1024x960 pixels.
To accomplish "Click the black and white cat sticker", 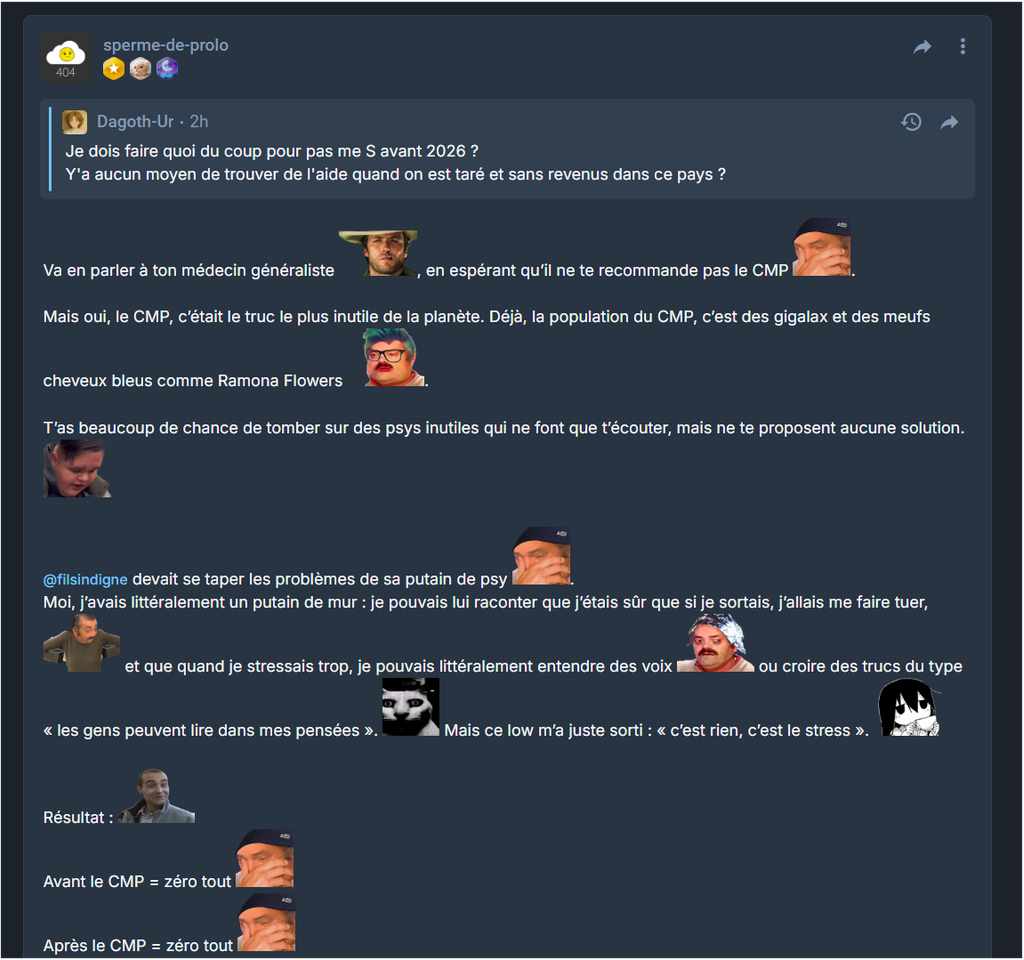I will (411, 707).
